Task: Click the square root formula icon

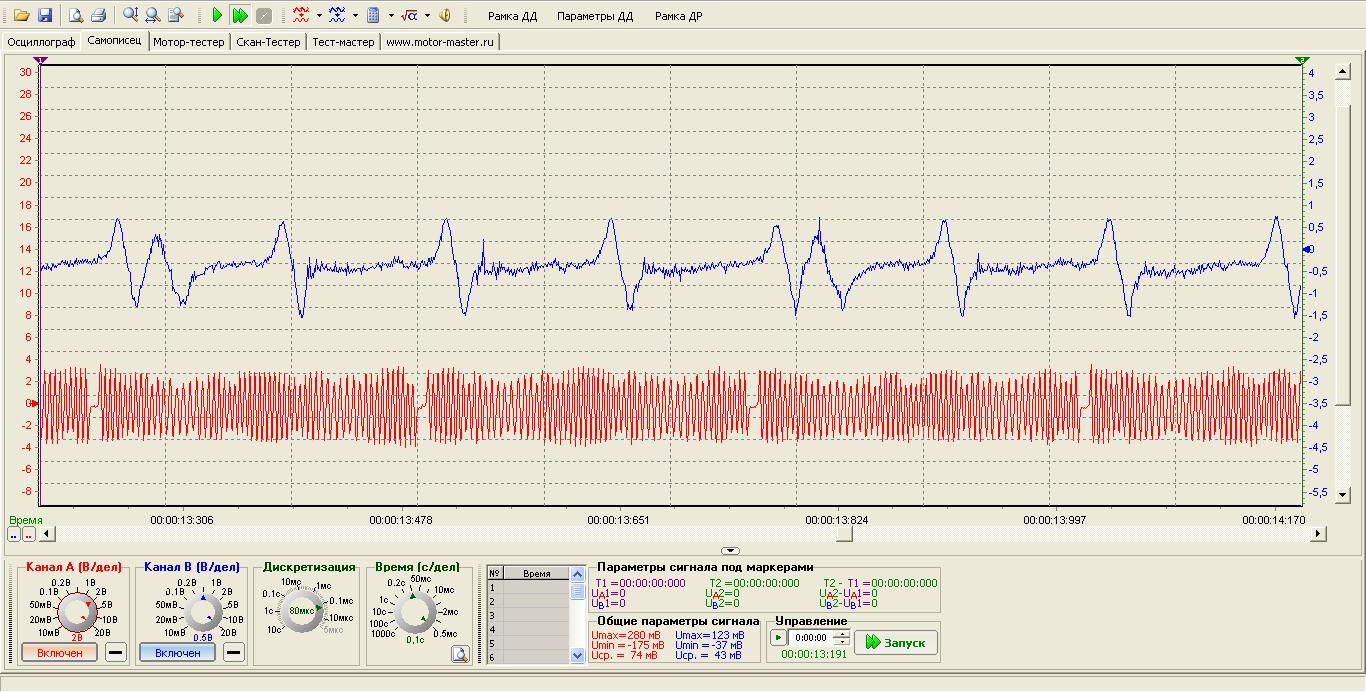Action: [x=408, y=15]
